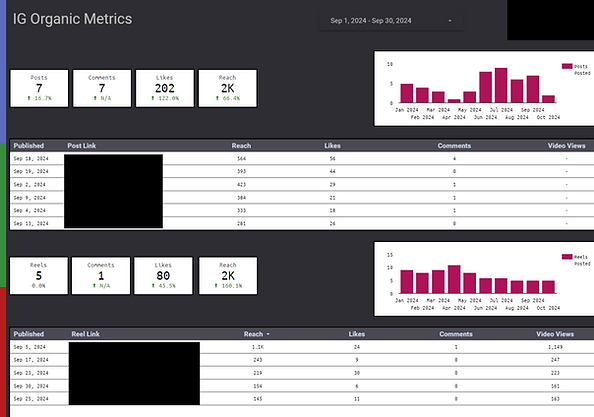Sort posts table by Published column

(29, 146)
